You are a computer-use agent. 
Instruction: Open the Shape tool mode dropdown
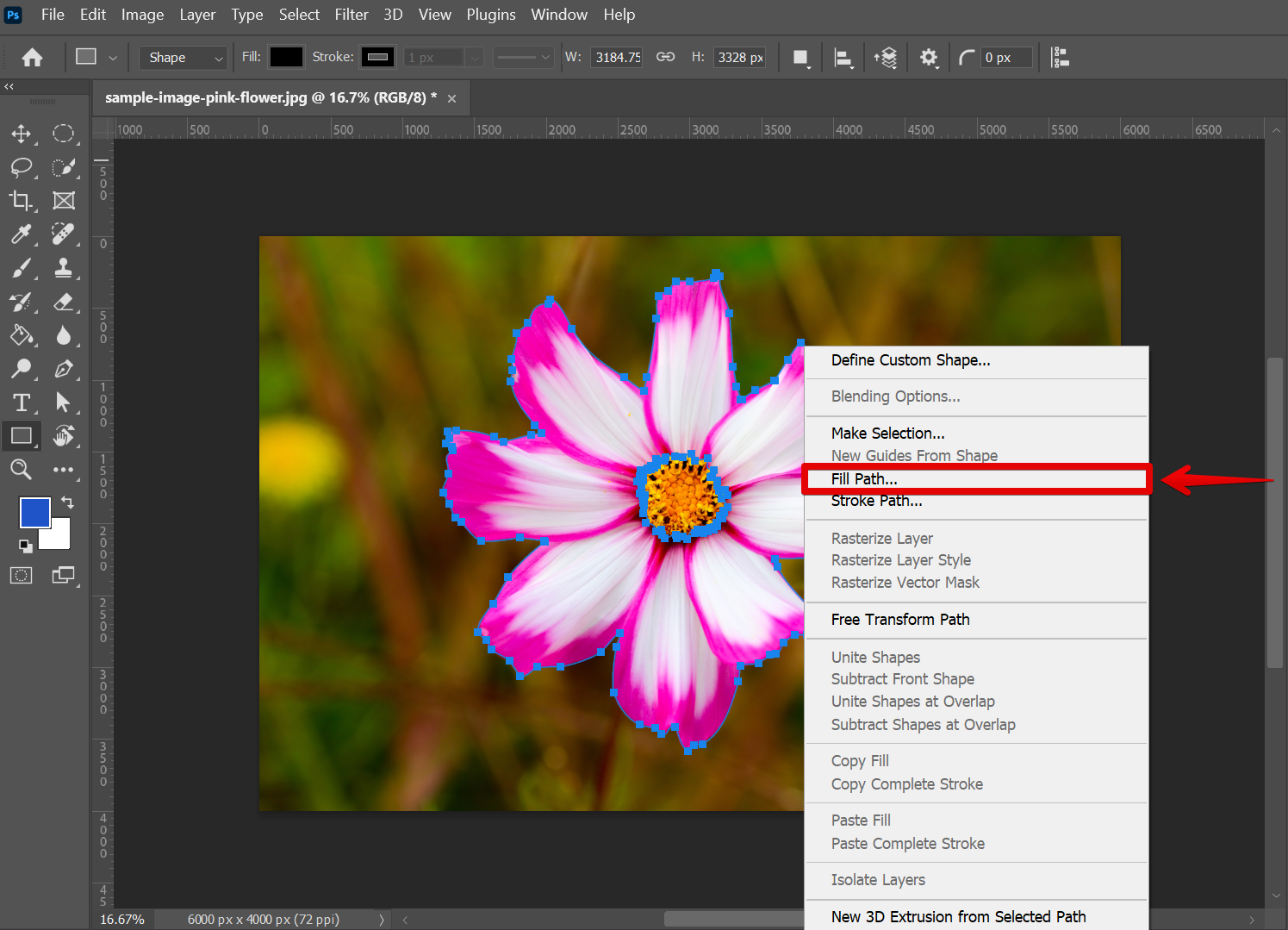[184, 58]
